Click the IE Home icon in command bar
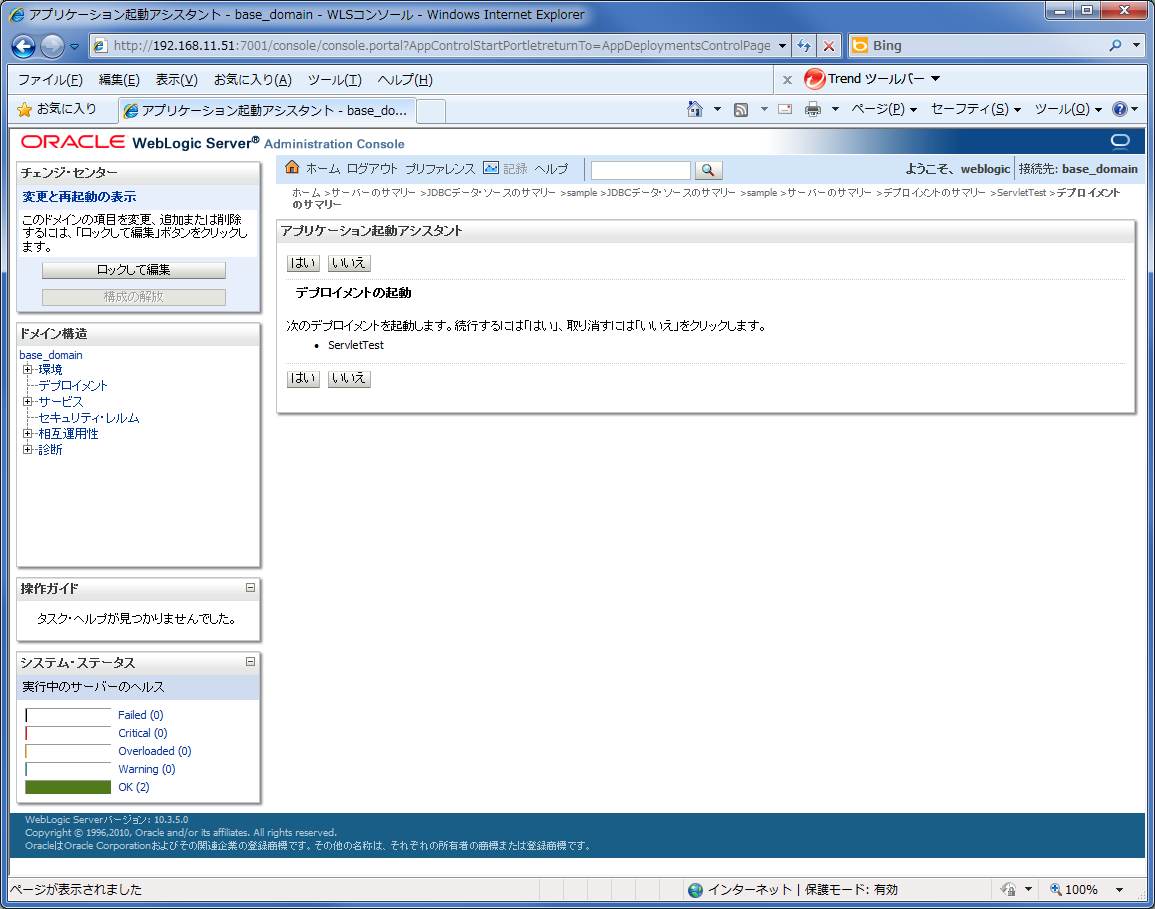This screenshot has height=909, width=1155. tap(695, 109)
